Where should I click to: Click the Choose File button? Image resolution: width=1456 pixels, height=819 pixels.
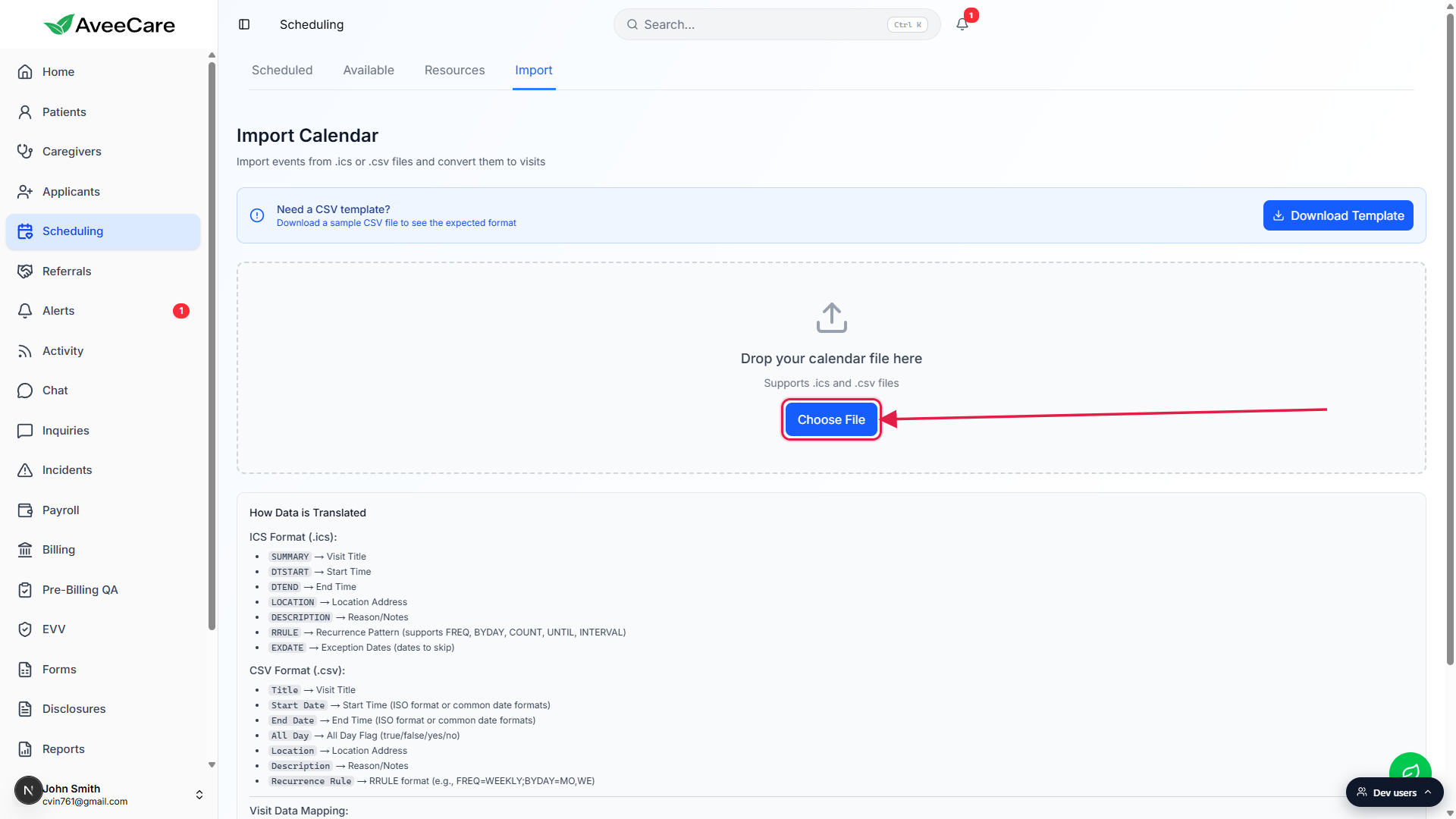tap(831, 419)
